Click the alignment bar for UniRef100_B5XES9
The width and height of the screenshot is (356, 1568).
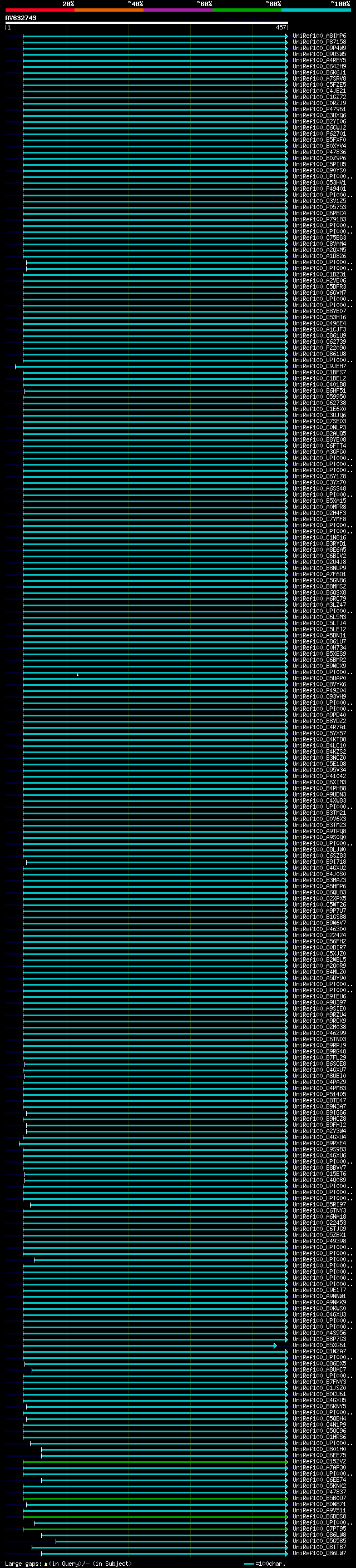(155, 654)
